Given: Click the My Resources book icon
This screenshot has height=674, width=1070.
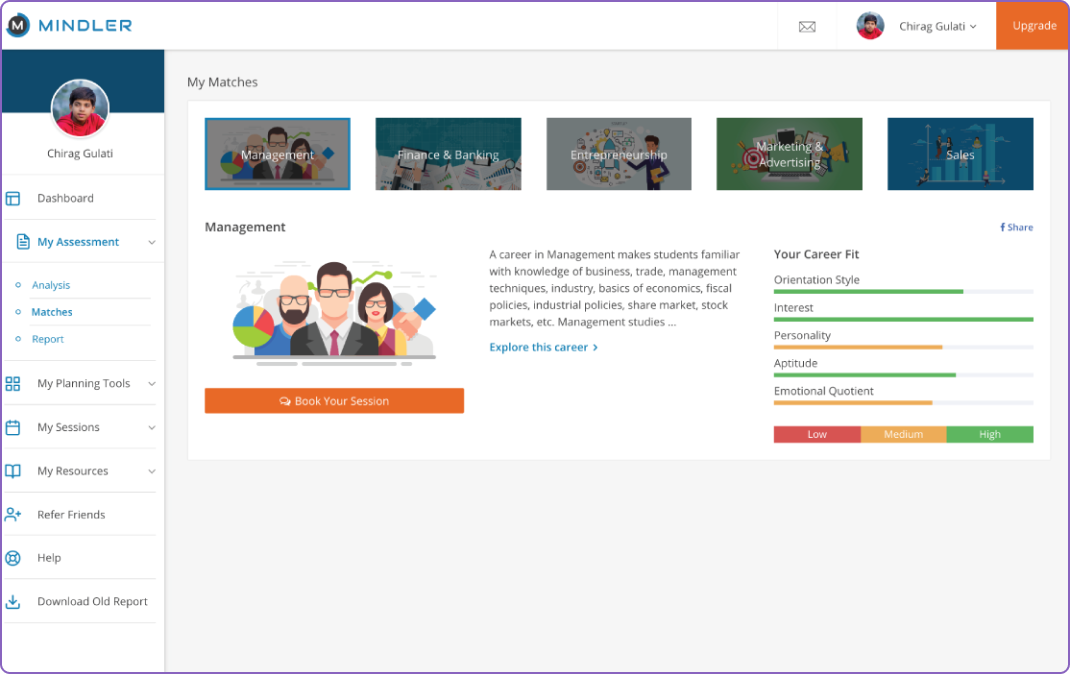Looking at the screenshot, I should click(13, 471).
